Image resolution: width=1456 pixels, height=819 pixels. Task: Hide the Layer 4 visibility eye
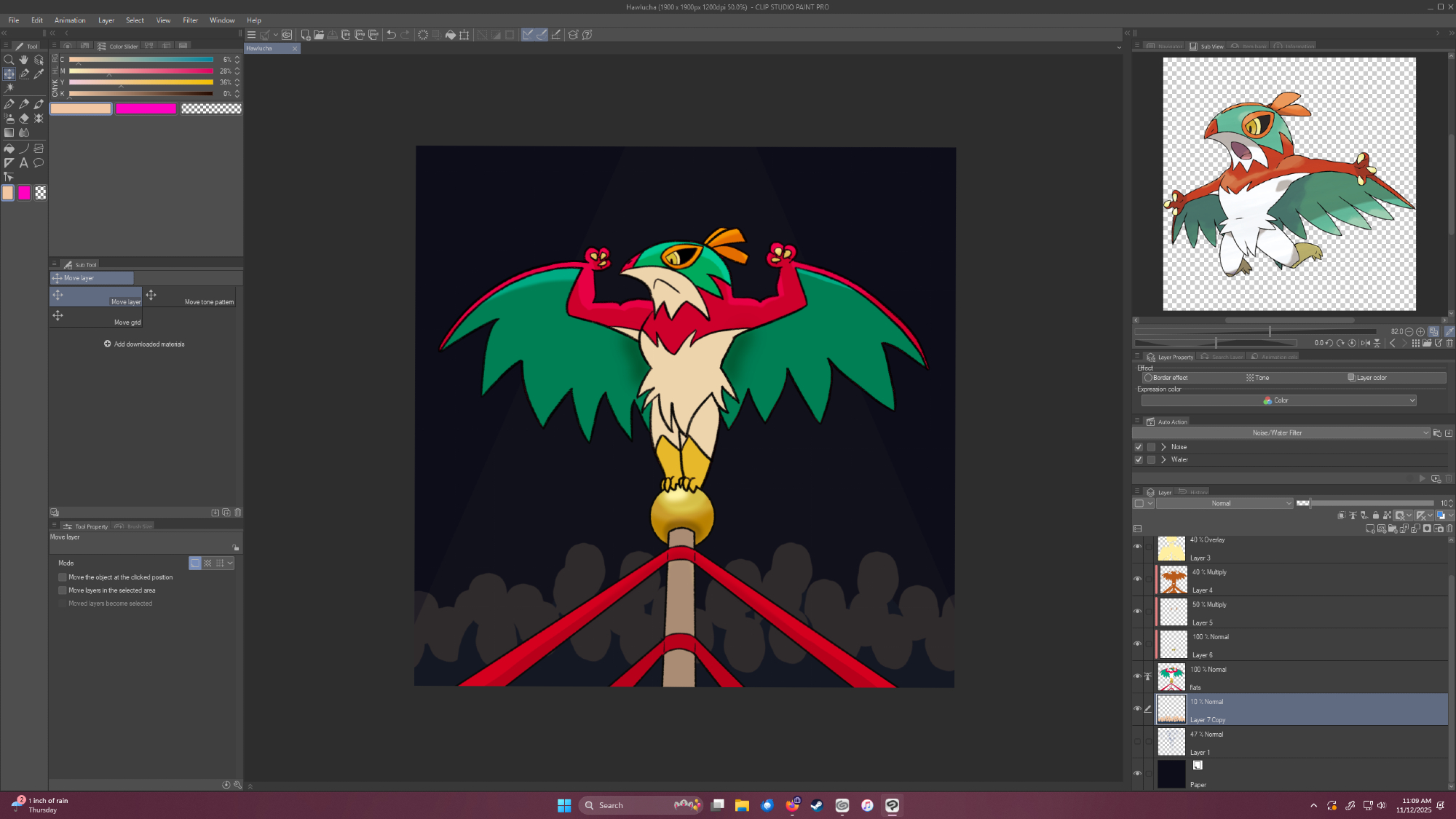(x=1137, y=579)
